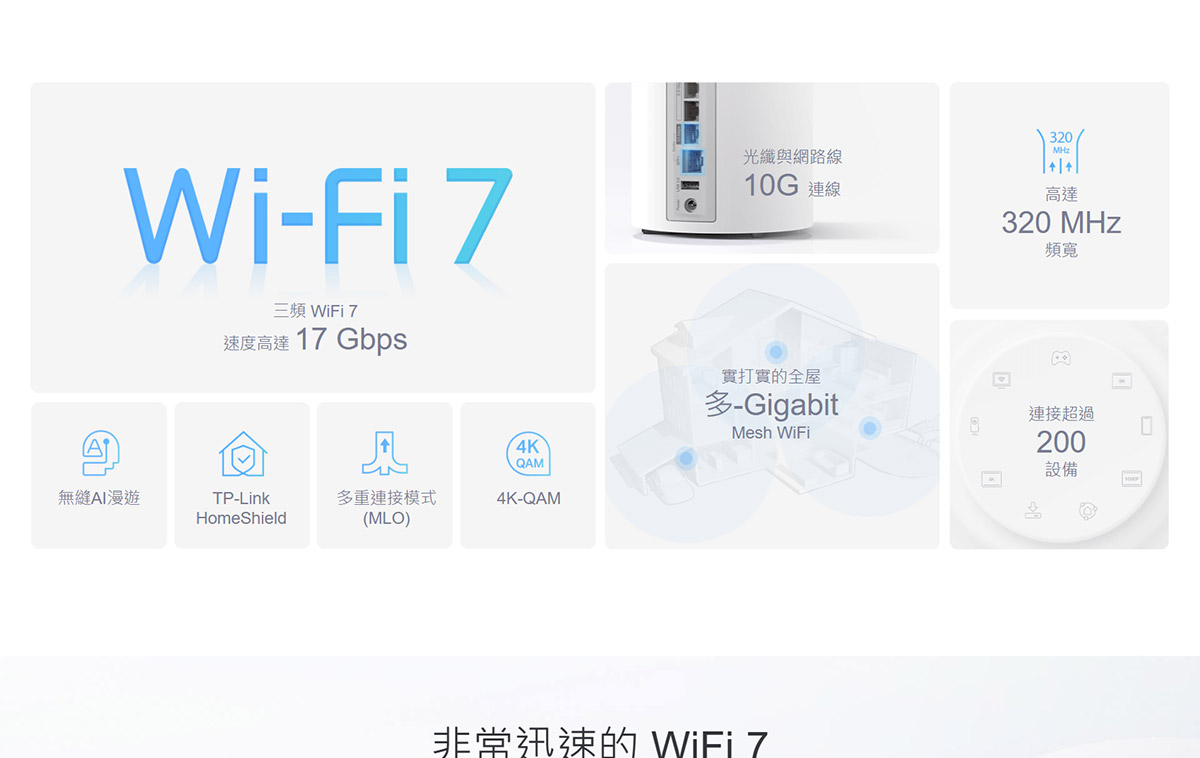
Task: Click the smart home hub icon
Action: 1088,511
